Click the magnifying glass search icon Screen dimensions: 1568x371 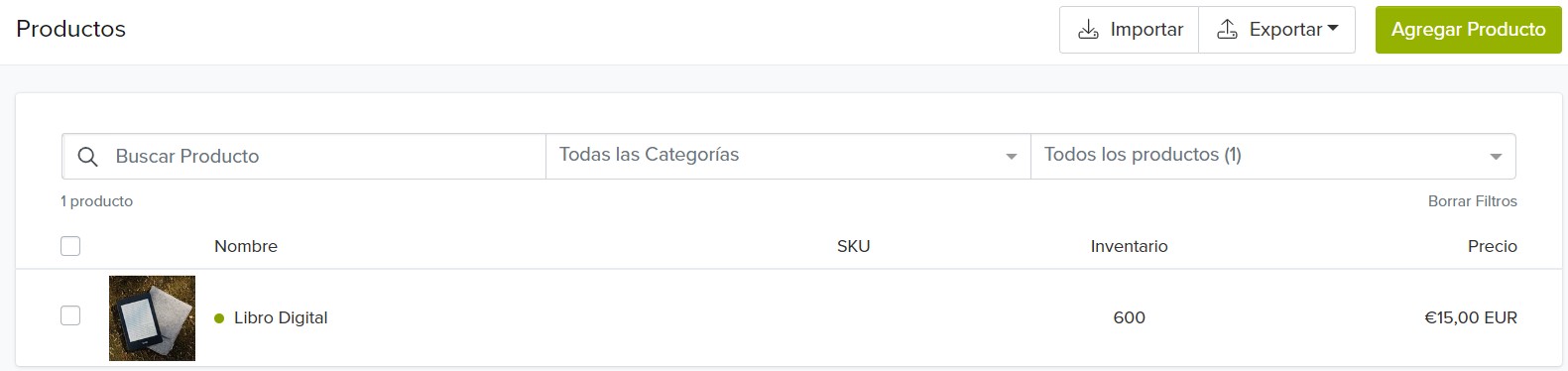click(x=87, y=157)
